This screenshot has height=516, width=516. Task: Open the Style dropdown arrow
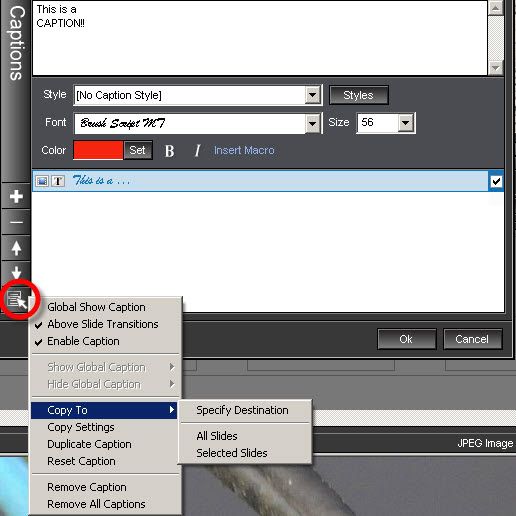[x=313, y=95]
